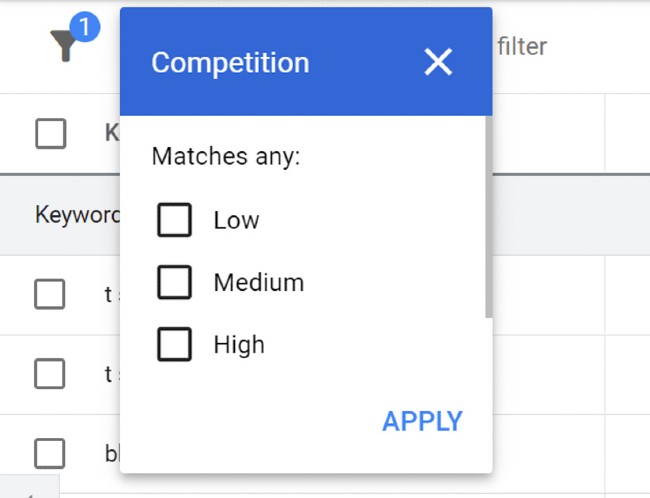Click the Low option label

click(x=236, y=220)
